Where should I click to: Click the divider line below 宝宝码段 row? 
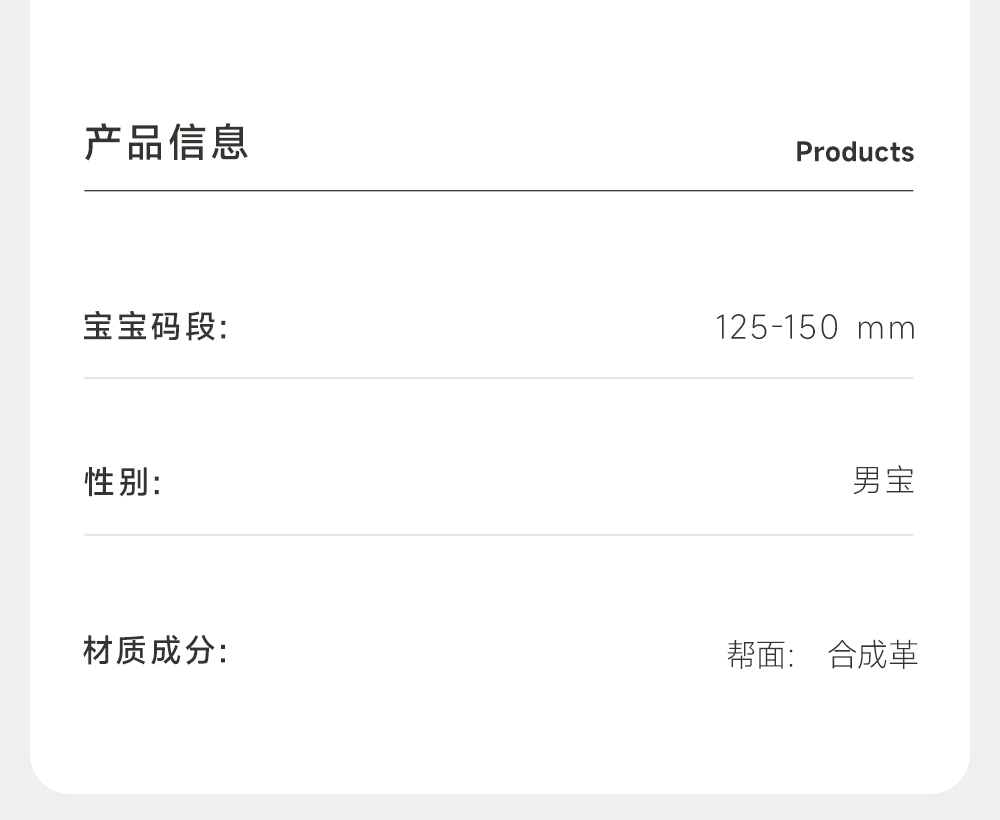click(x=498, y=378)
